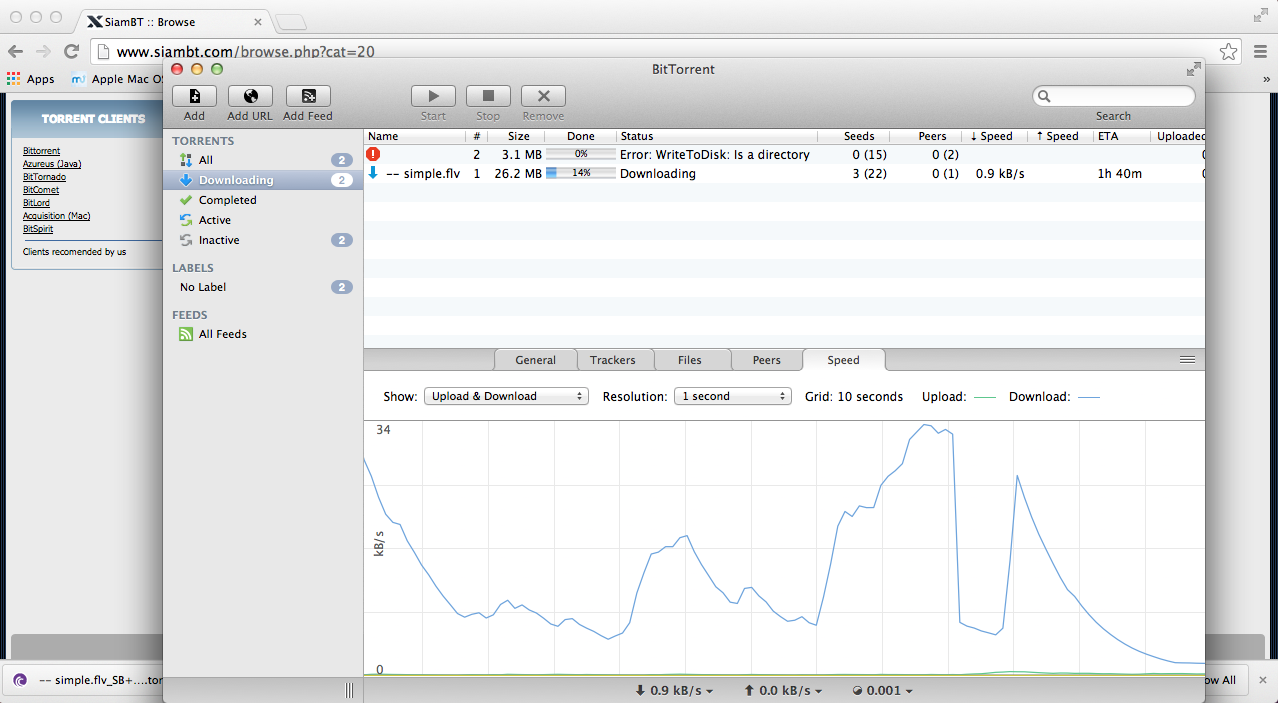Image resolution: width=1278 pixels, height=703 pixels.
Task: Open the BitTornado link on SiamBT page
Action: pyautogui.click(x=45, y=177)
